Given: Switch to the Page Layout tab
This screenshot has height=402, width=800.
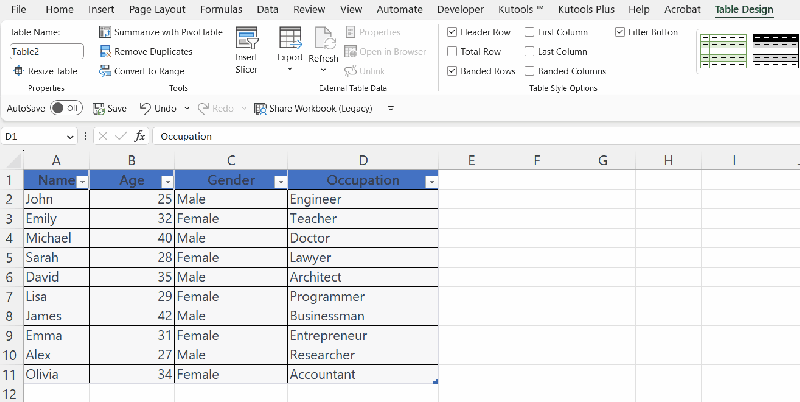Looking at the screenshot, I should (x=157, y=9).
